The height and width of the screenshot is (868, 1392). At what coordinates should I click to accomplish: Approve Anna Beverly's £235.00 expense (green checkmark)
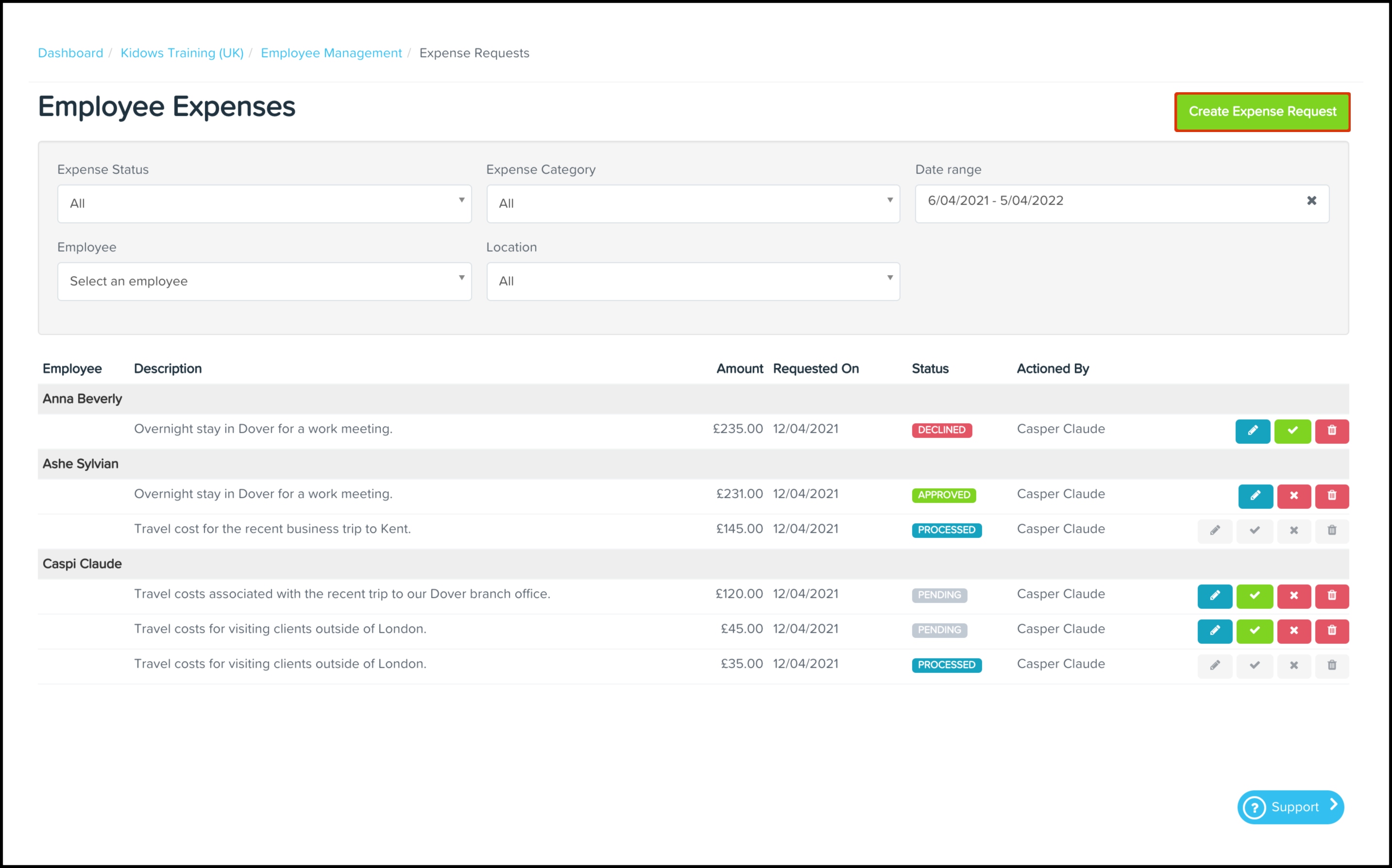(1292, 431)
